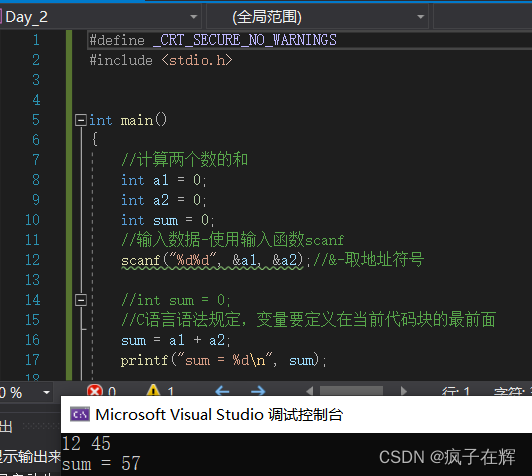Click the _CRT_SECURE_NO_WARNINGS define line
The height and width of the screenshot is (476, 532).
click(213, 40)
